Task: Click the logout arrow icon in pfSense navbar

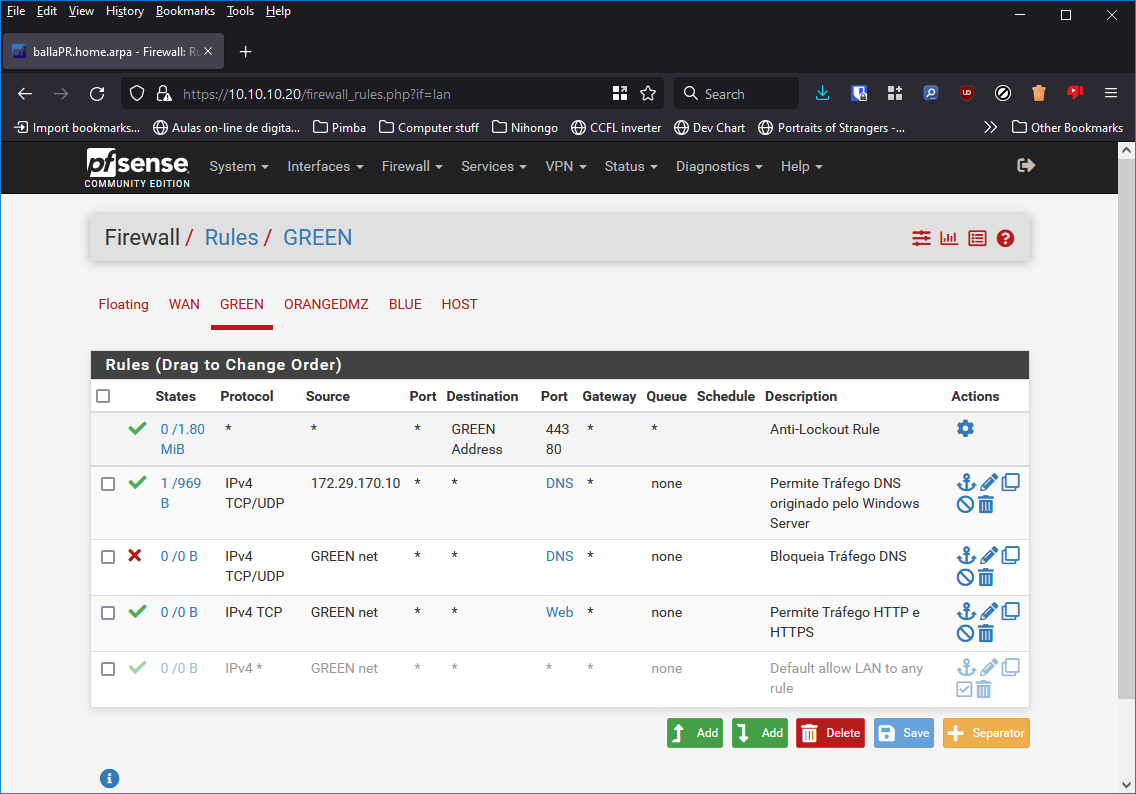Action: pyautogui.click(x=1026, y=166)
